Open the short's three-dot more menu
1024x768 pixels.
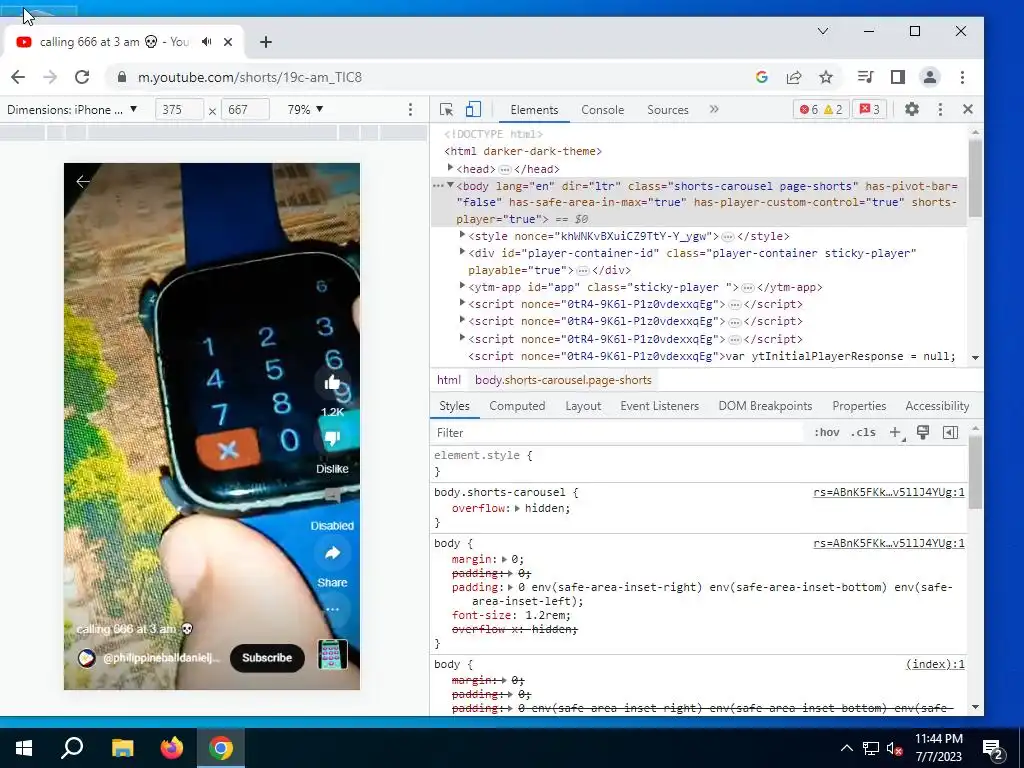pos(332,609)
